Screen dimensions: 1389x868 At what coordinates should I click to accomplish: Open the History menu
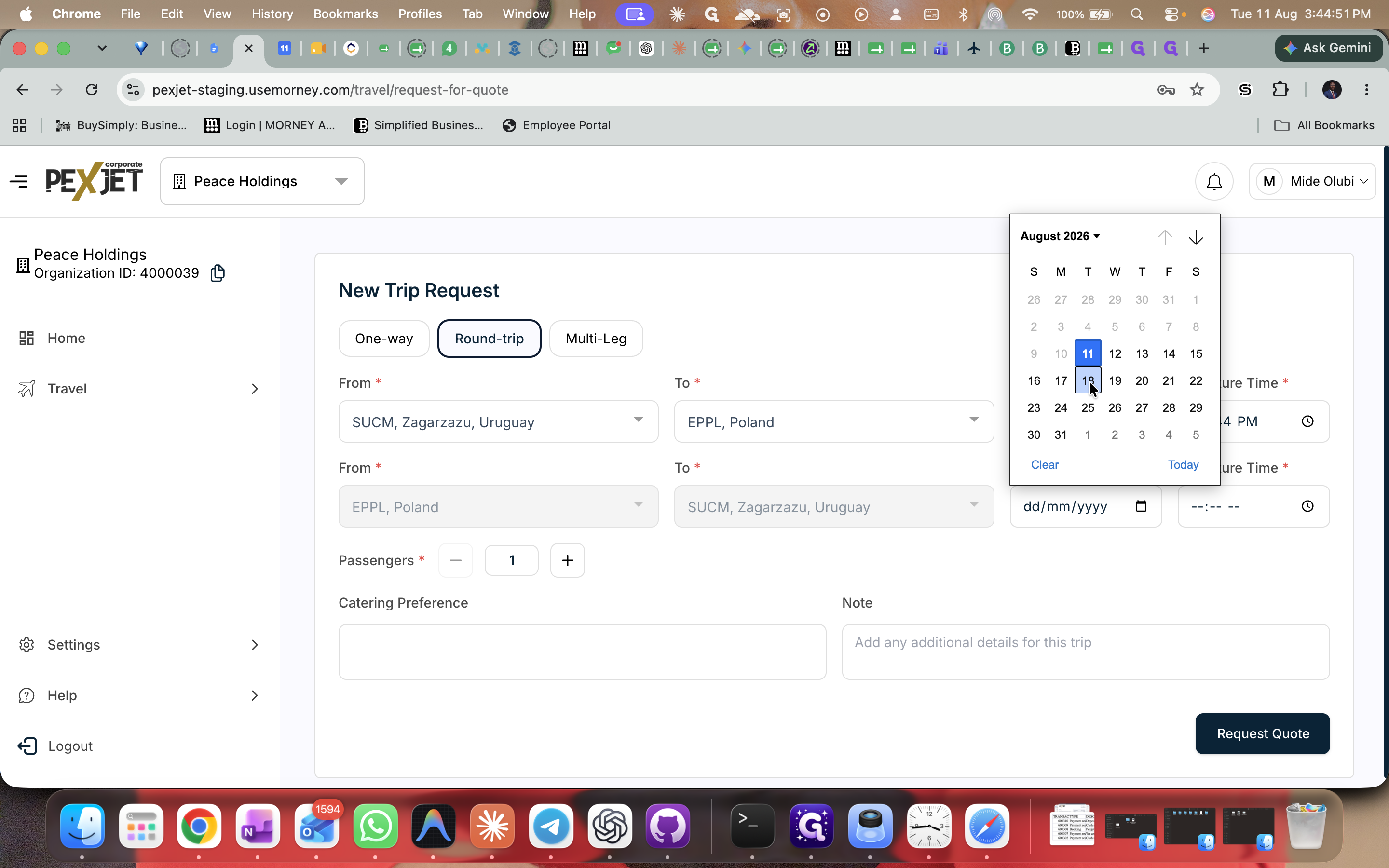272,14
